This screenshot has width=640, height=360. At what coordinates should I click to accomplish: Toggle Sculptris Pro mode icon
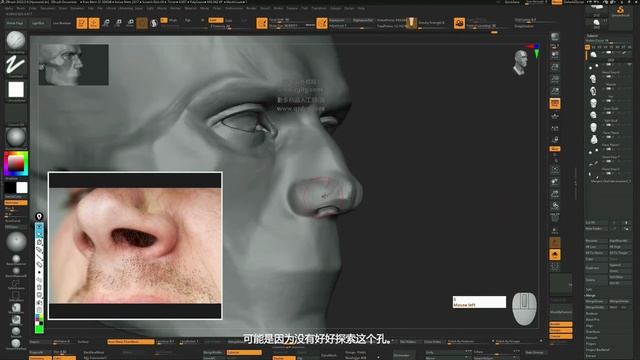coord(154,23)
